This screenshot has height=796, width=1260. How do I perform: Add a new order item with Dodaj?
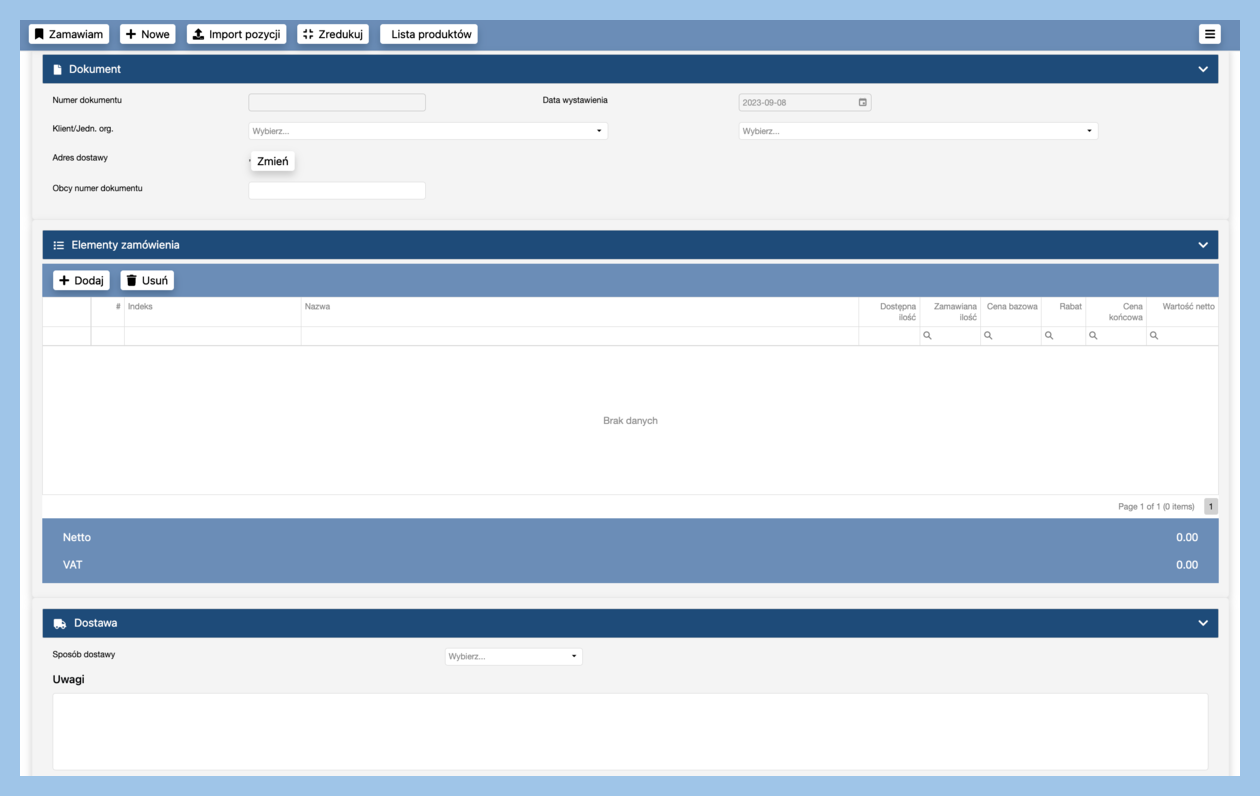81,280
